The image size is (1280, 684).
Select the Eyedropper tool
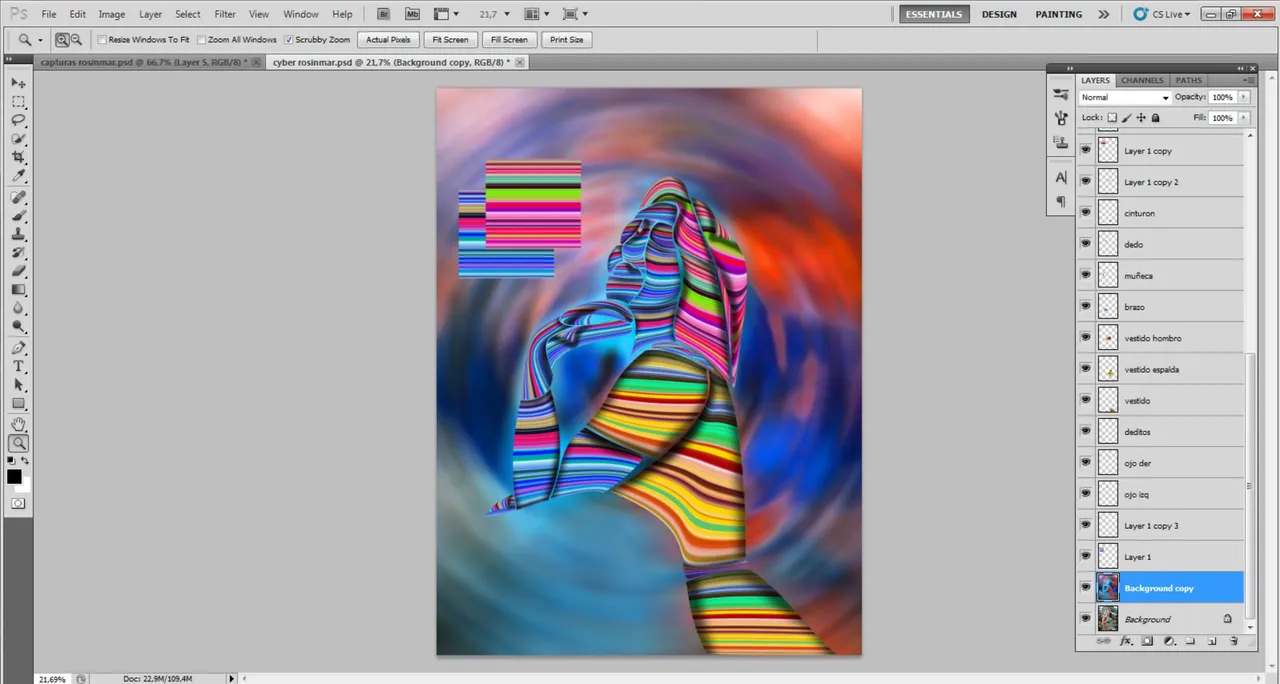click(x=18, y=176)
